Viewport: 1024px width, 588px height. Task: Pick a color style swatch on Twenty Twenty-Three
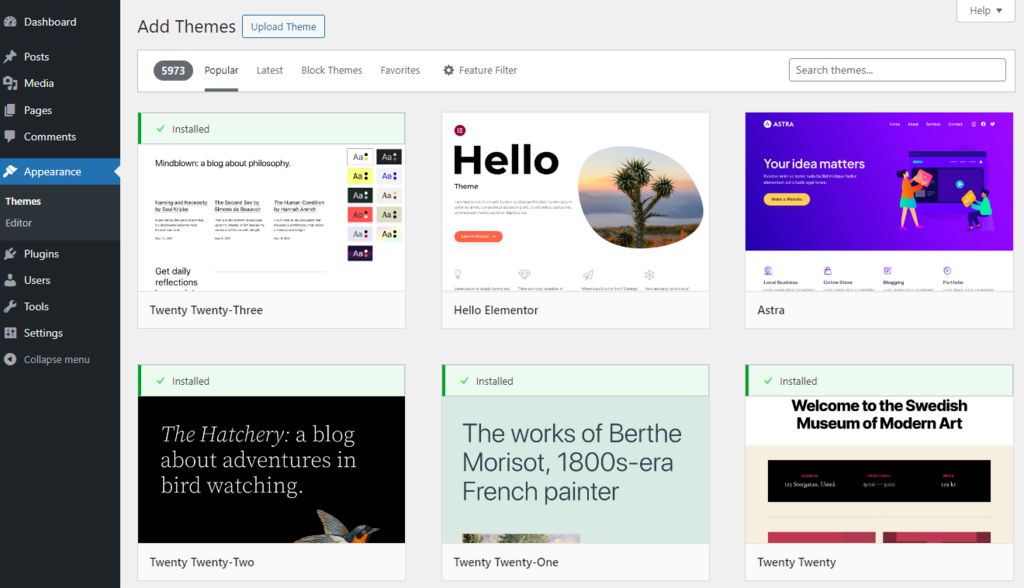(x=361, y=156)
